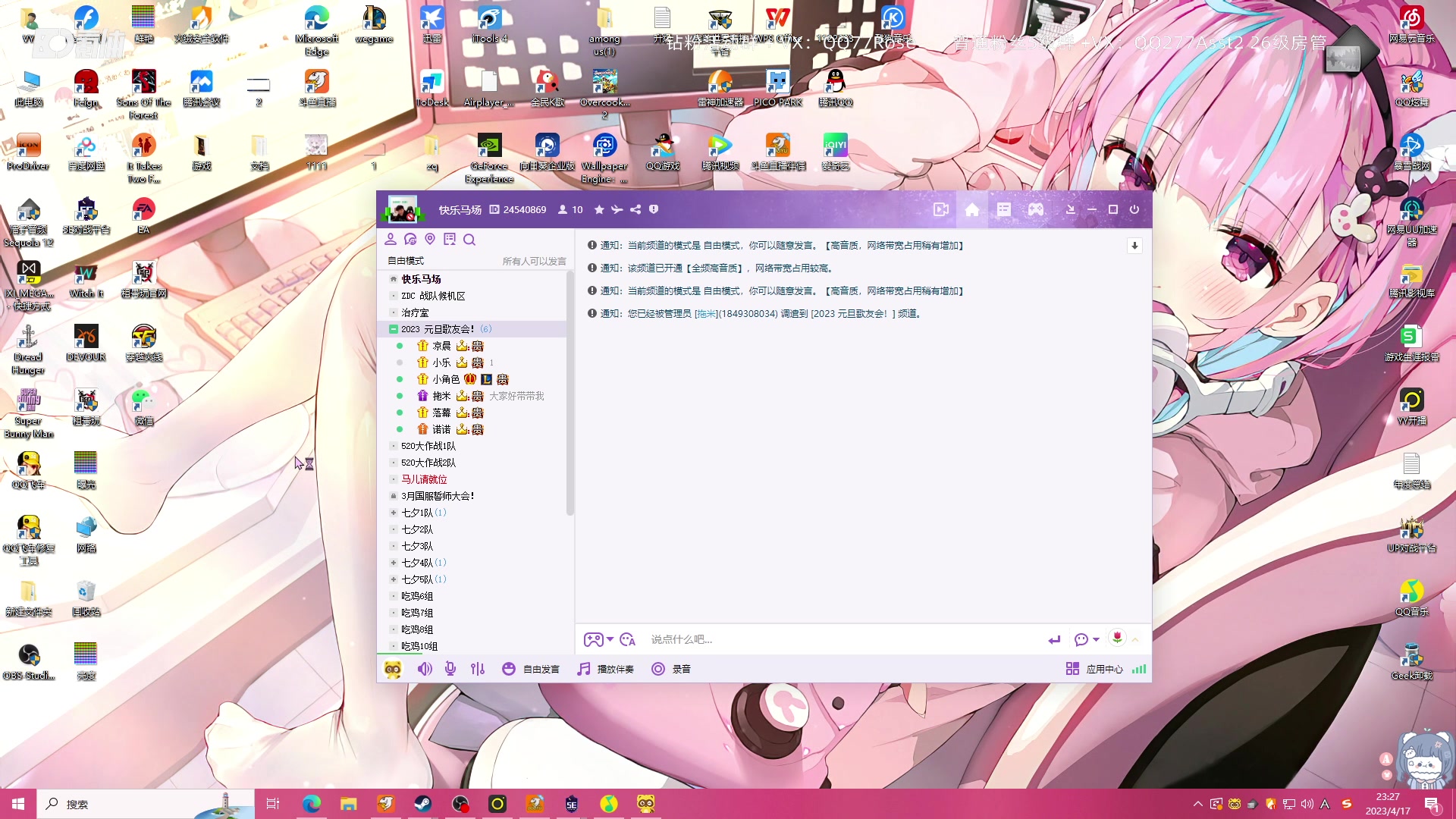Screen dimensions: 1456x819
Task: Click the scroll-to-bottom arrow in notice panel
Action: [x=1134, y=246]
